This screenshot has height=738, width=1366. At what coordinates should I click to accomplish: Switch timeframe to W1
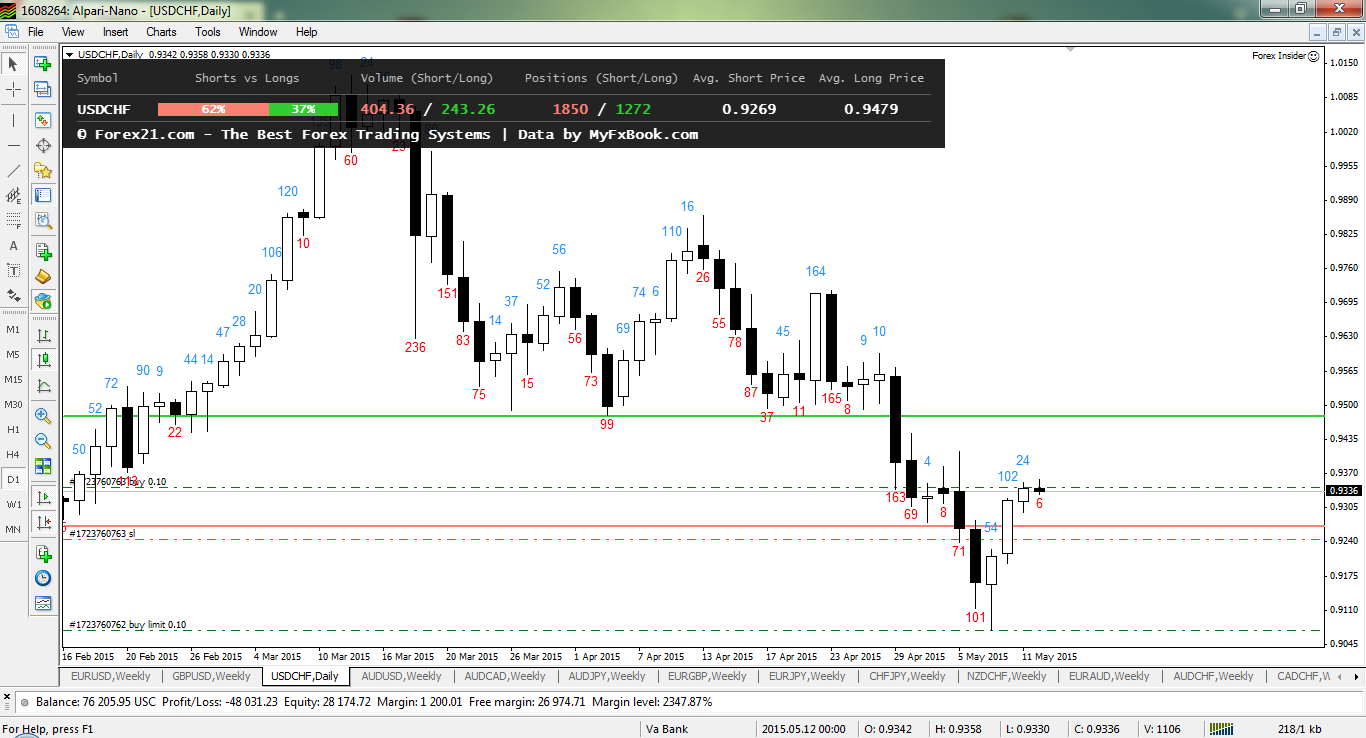coord(13,504)
